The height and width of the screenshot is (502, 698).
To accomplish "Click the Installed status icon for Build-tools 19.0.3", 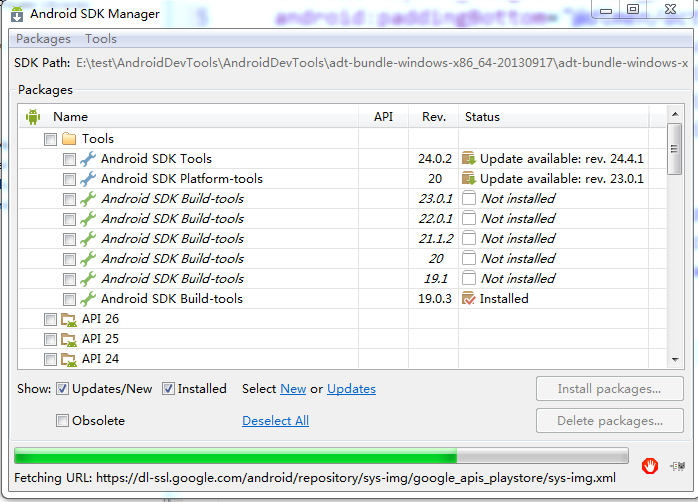I will tap(469, 299).
